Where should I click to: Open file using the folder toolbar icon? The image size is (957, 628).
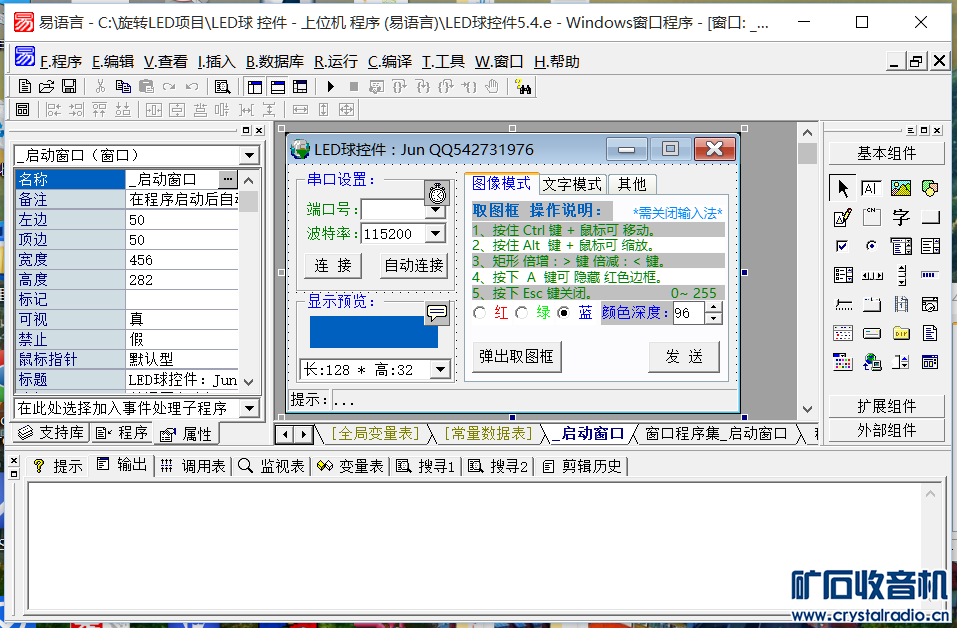(46, 87)
